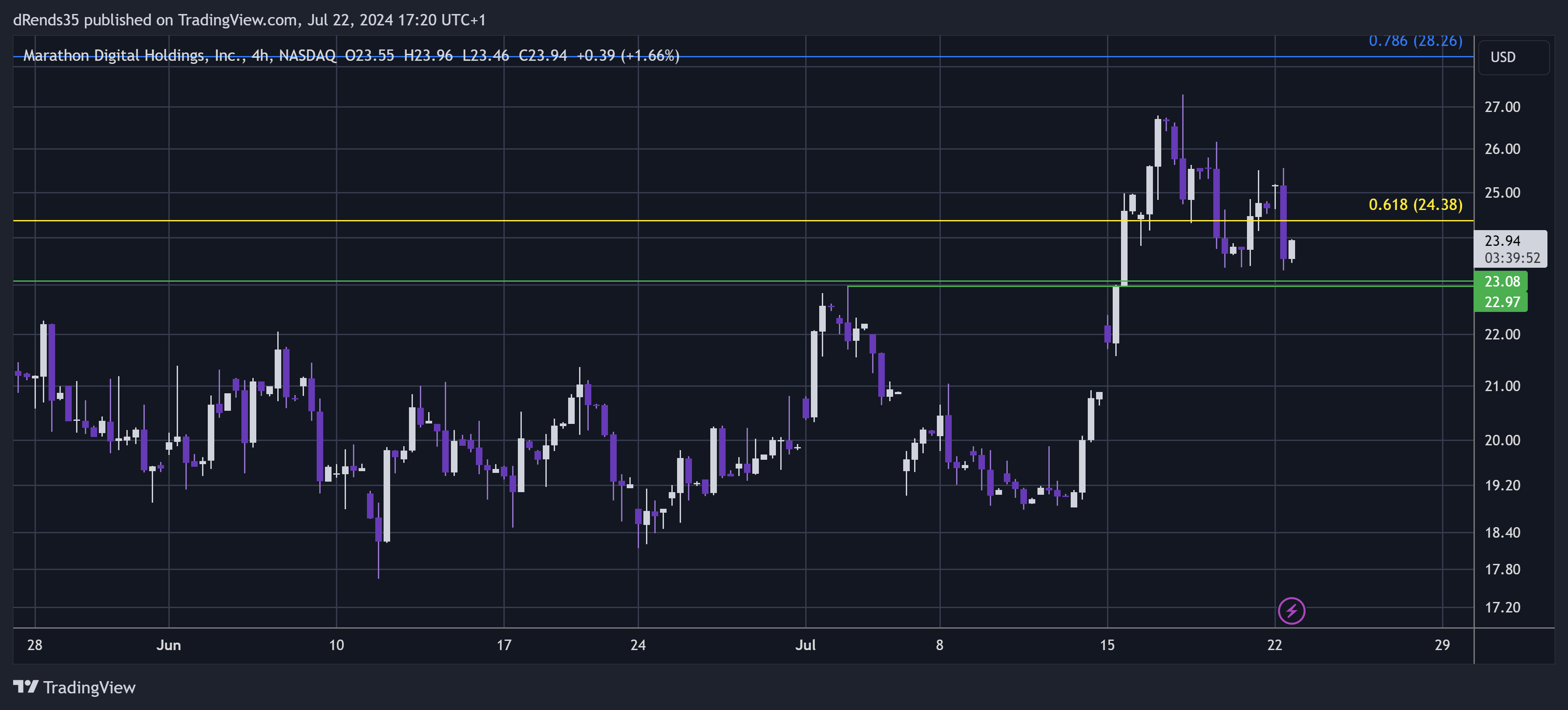Click the 20.00 price axis label

pos(1502,440)
